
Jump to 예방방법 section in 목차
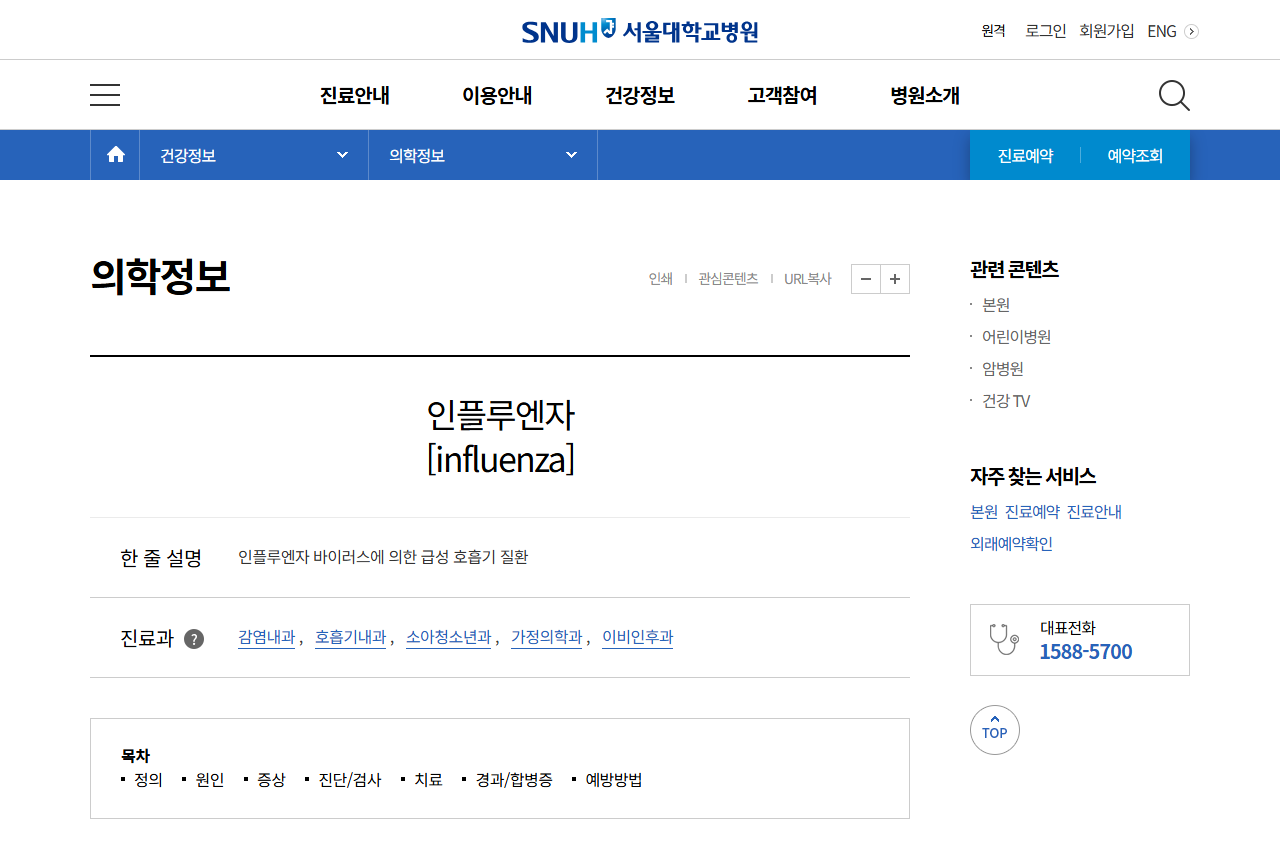[614, 780]
